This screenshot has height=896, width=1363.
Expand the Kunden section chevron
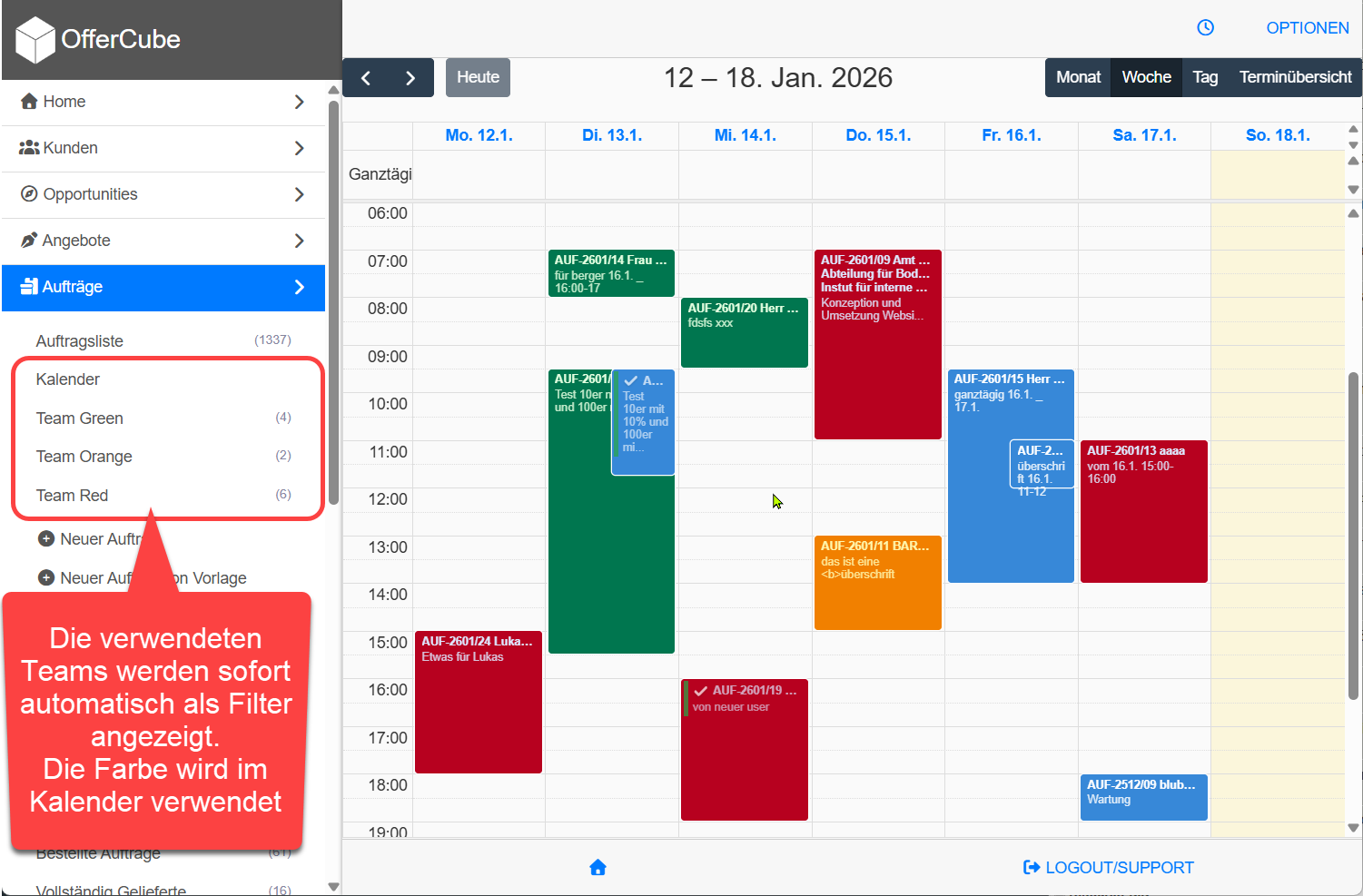[x=300, y=147]
